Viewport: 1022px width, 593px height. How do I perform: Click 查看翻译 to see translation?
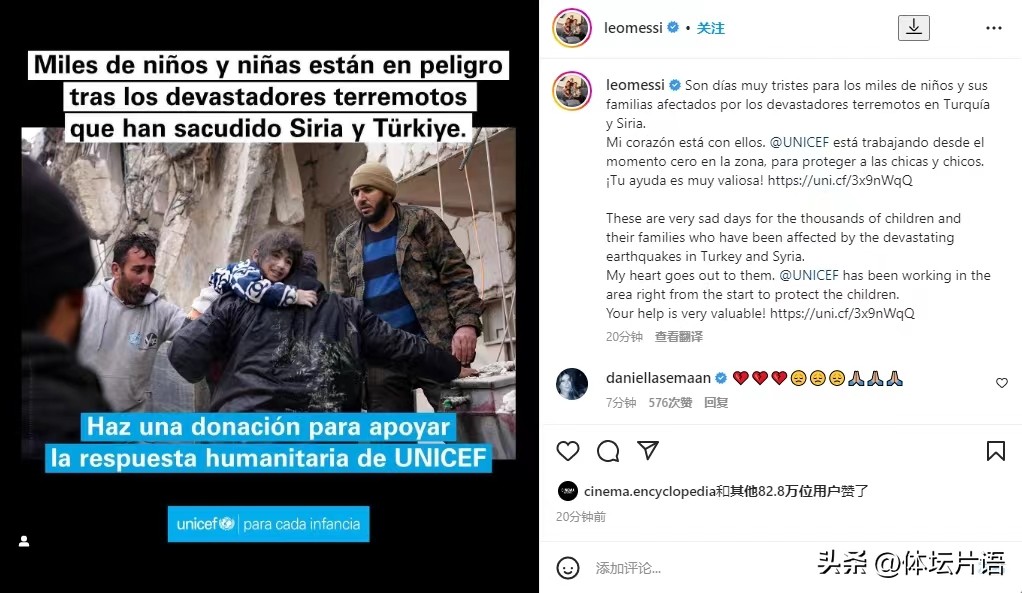tap(679, 336)
